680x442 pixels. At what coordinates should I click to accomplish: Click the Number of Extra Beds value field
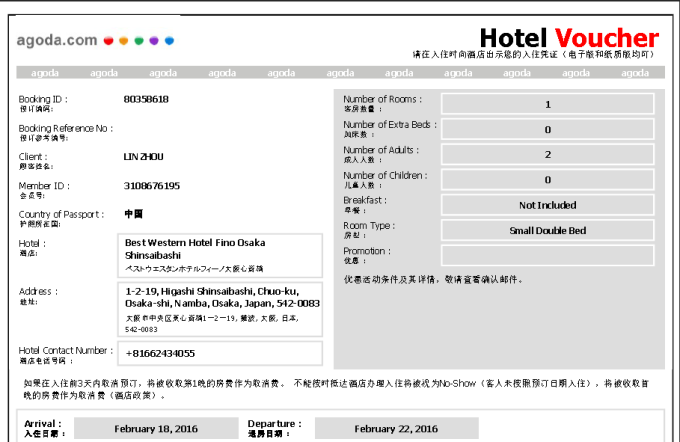548,129
